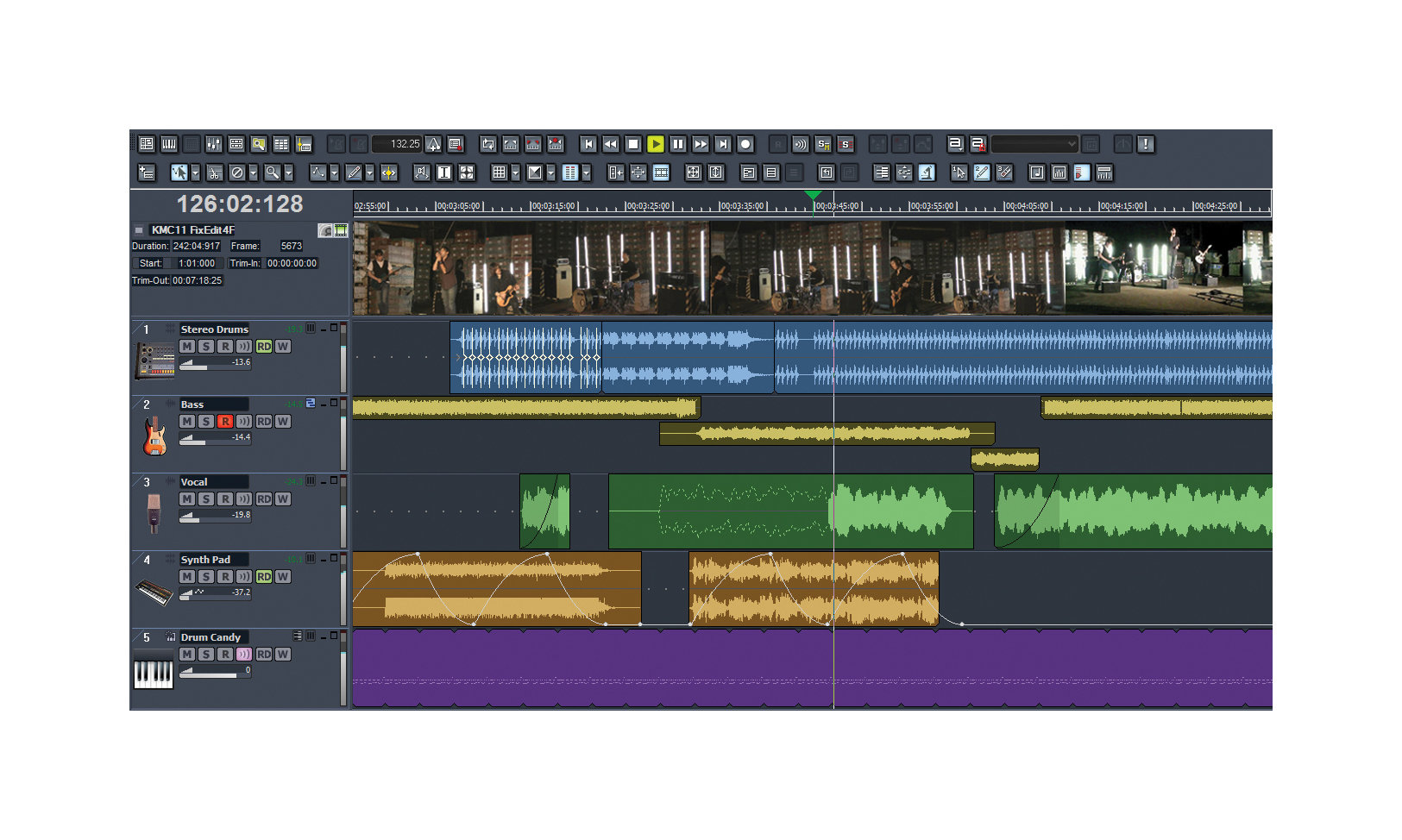This screenshot has height=840, width=1402.
Task: Select the arrow pointer tool
Action: 179,172
